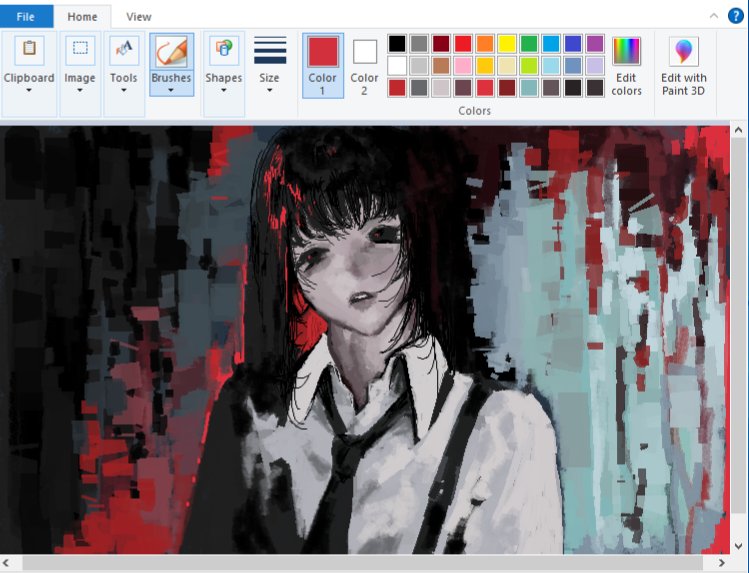Click the Tools icon

[124, 50]
